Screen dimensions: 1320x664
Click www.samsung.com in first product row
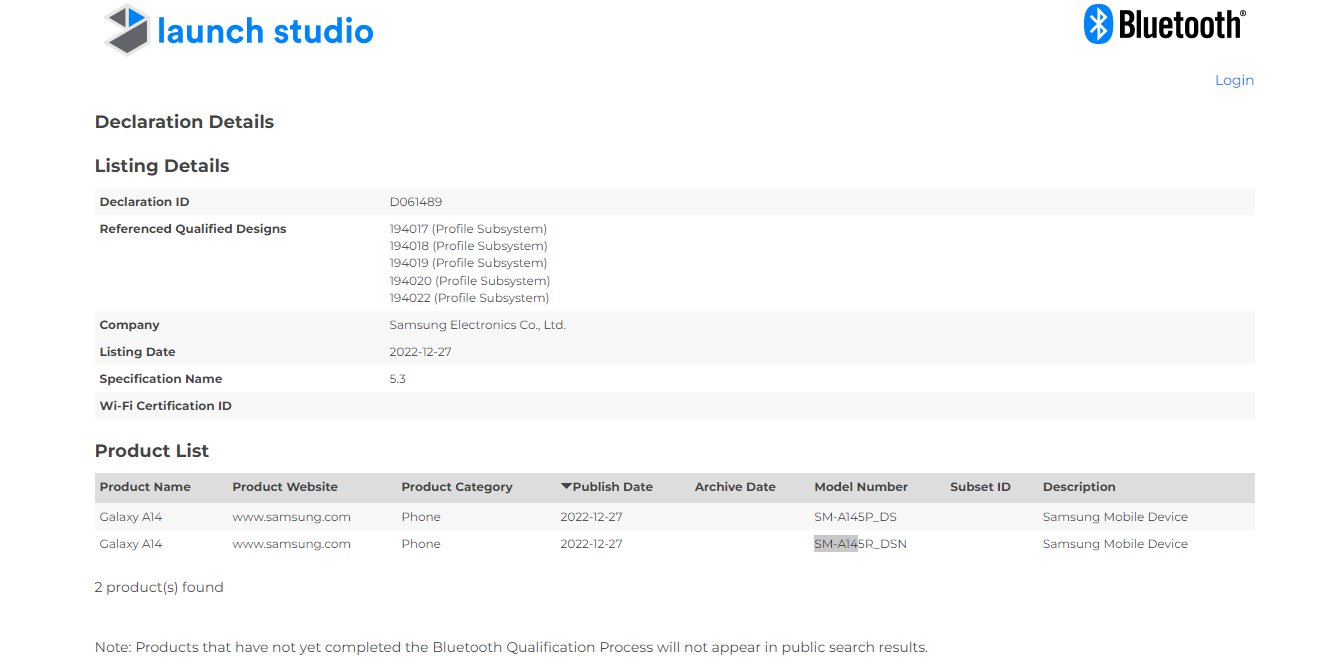(291, 517)
